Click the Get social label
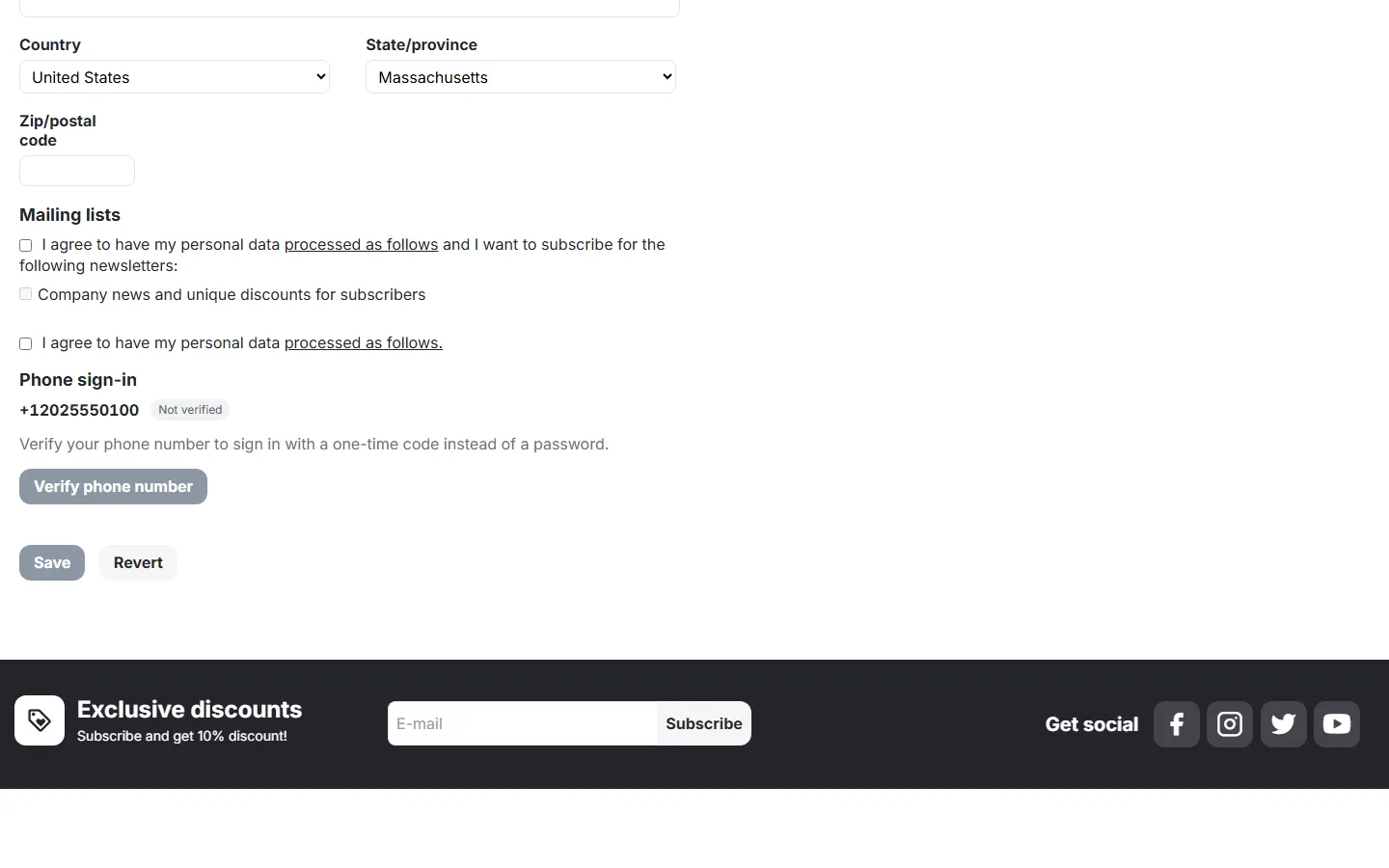 [x=1092, y=724]
